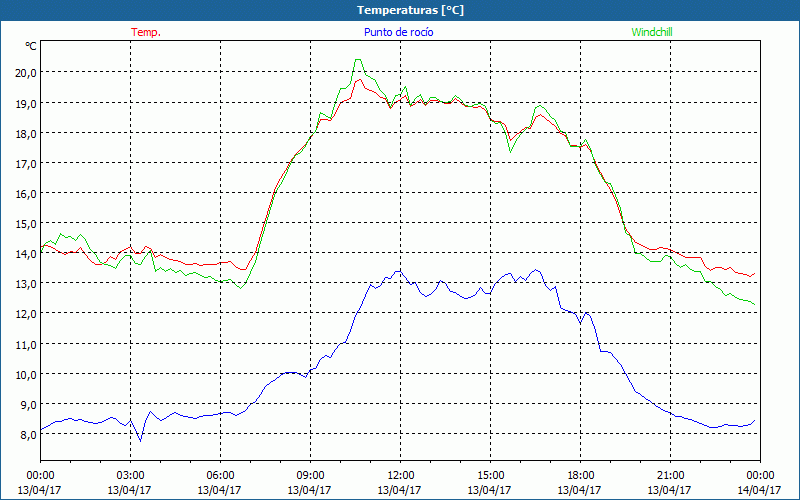Click the 03:00 time axis label
Viewport: 800px width, 500px height.
[130, 476]
